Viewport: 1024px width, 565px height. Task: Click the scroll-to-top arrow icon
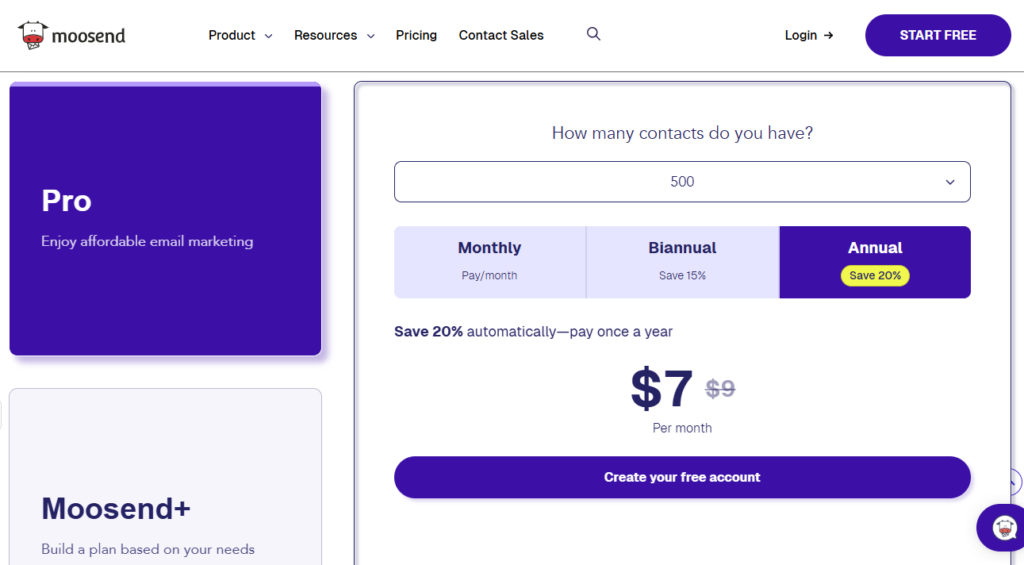click(x=1014, y=482)
